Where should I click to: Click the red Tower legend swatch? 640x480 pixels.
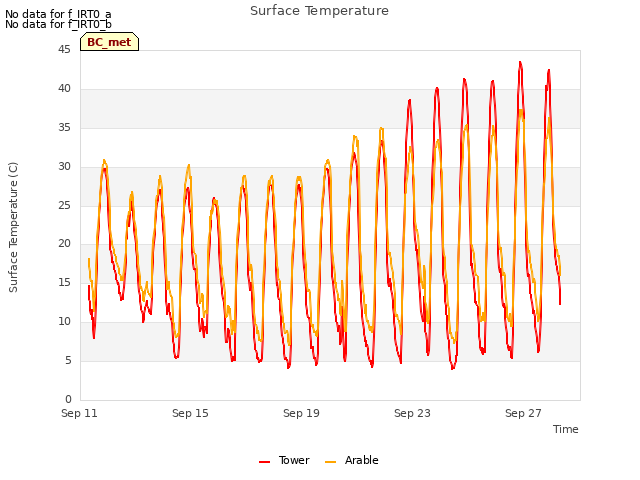tap(264, 462)
